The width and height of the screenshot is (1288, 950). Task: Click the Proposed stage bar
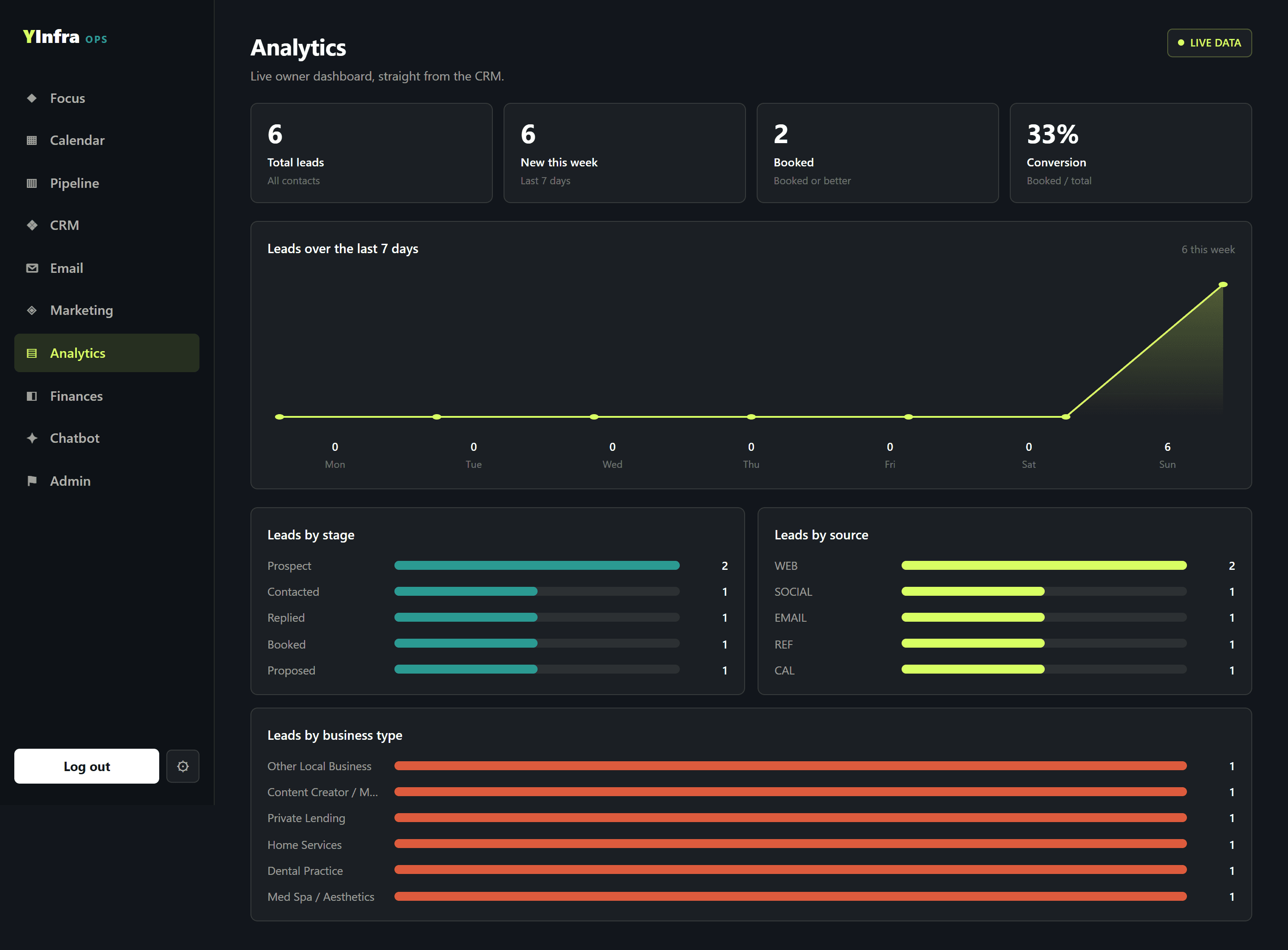coord(537,670)
